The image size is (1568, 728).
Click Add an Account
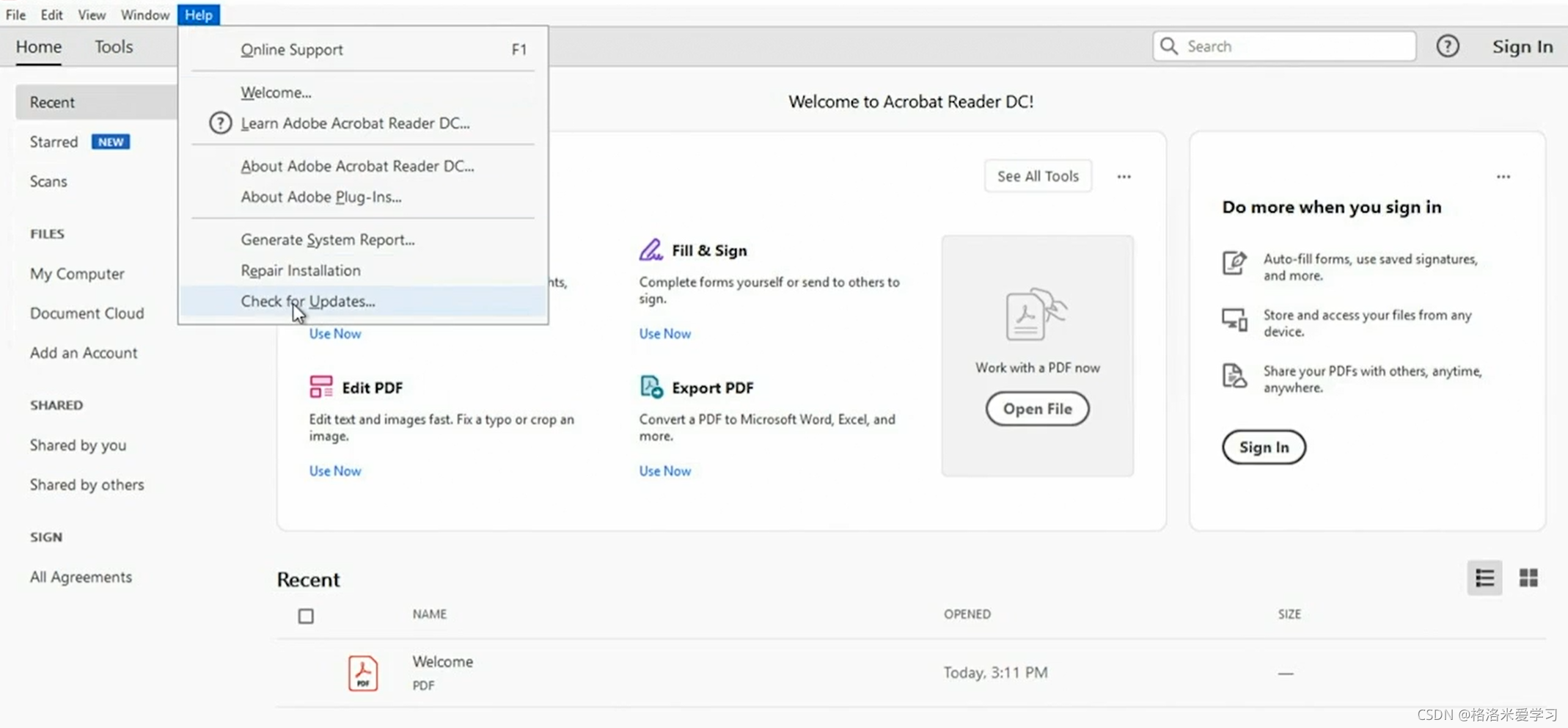pyautogui.click(x=84, y=353)
